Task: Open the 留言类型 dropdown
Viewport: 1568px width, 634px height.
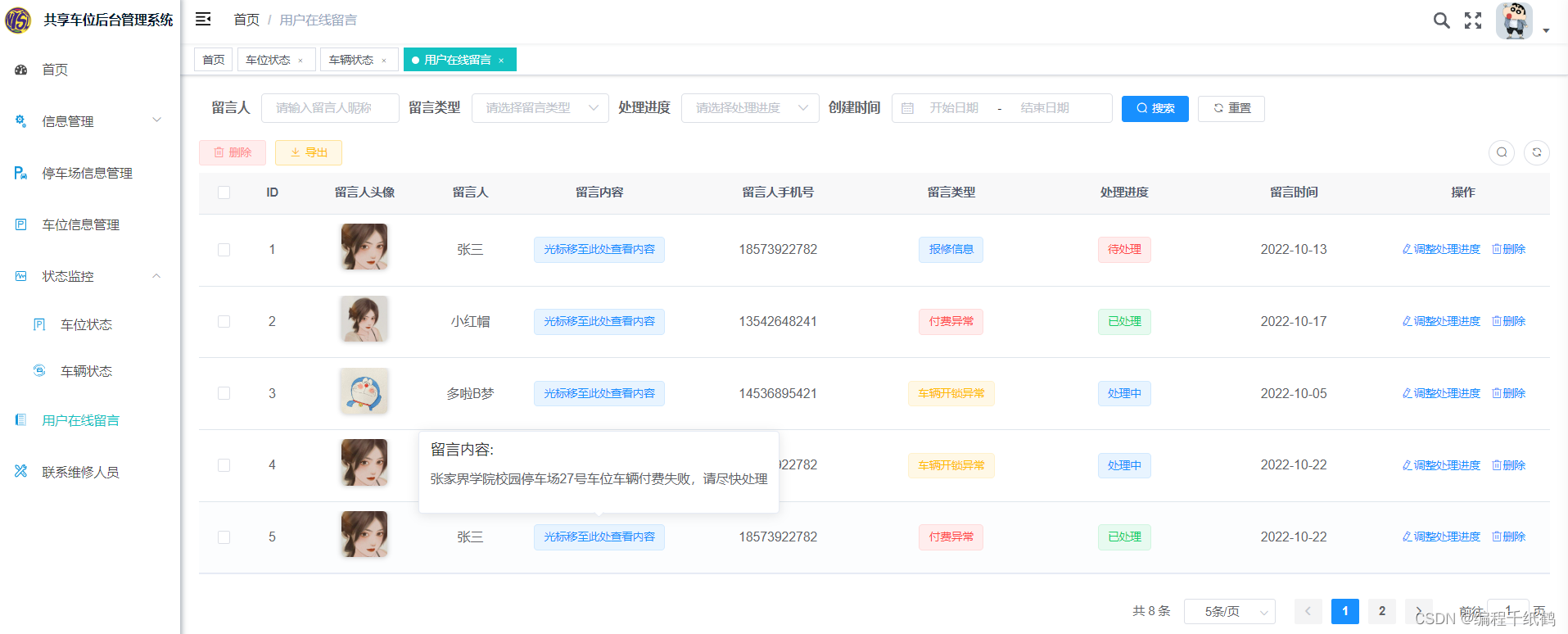Action: (x=540, y=108)
